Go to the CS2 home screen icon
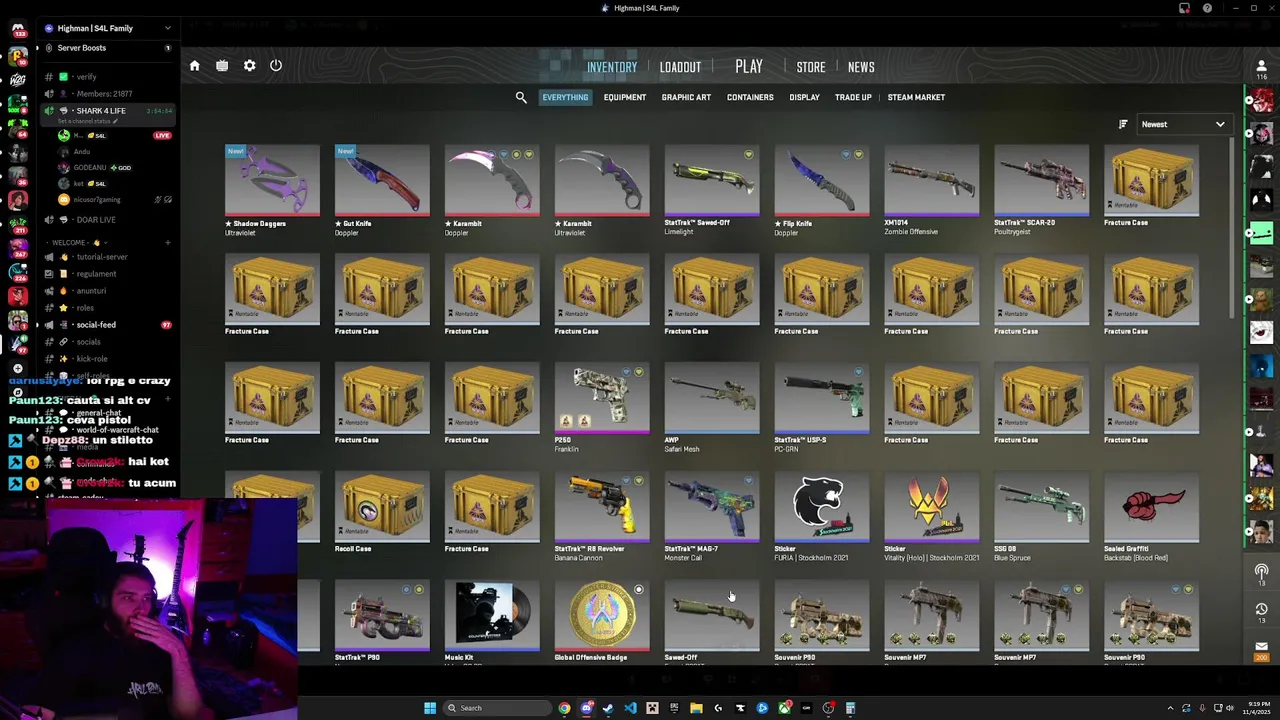The image size is (1280, 720). [x=195, y=66]
